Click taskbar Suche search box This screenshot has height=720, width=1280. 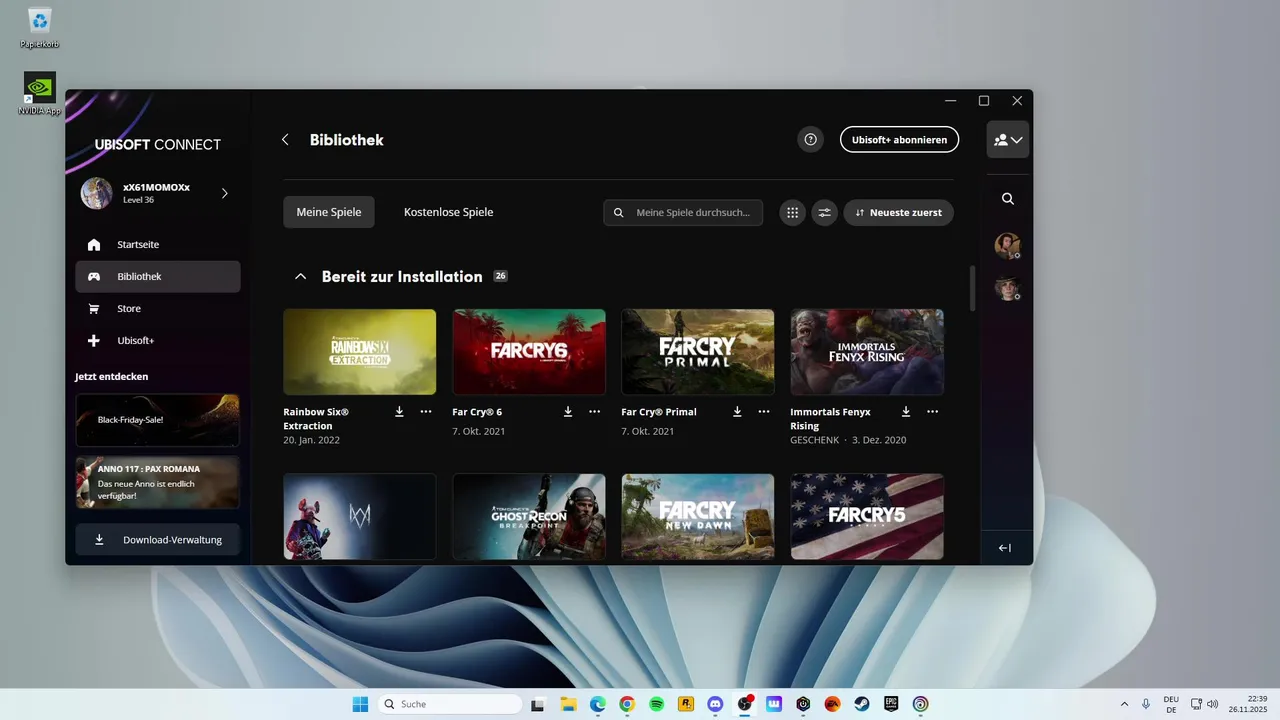(451, 704)
